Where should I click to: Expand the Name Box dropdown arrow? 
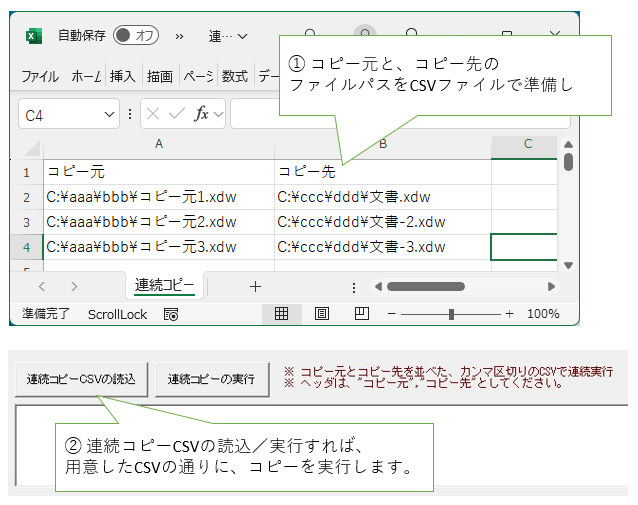(x=109, y=115)
